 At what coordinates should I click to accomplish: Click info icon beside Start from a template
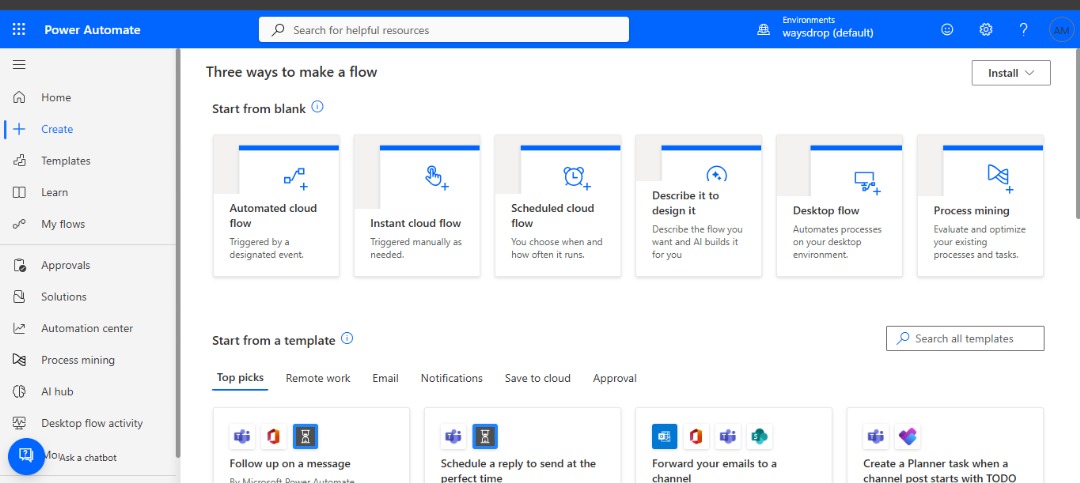(347, 338)
